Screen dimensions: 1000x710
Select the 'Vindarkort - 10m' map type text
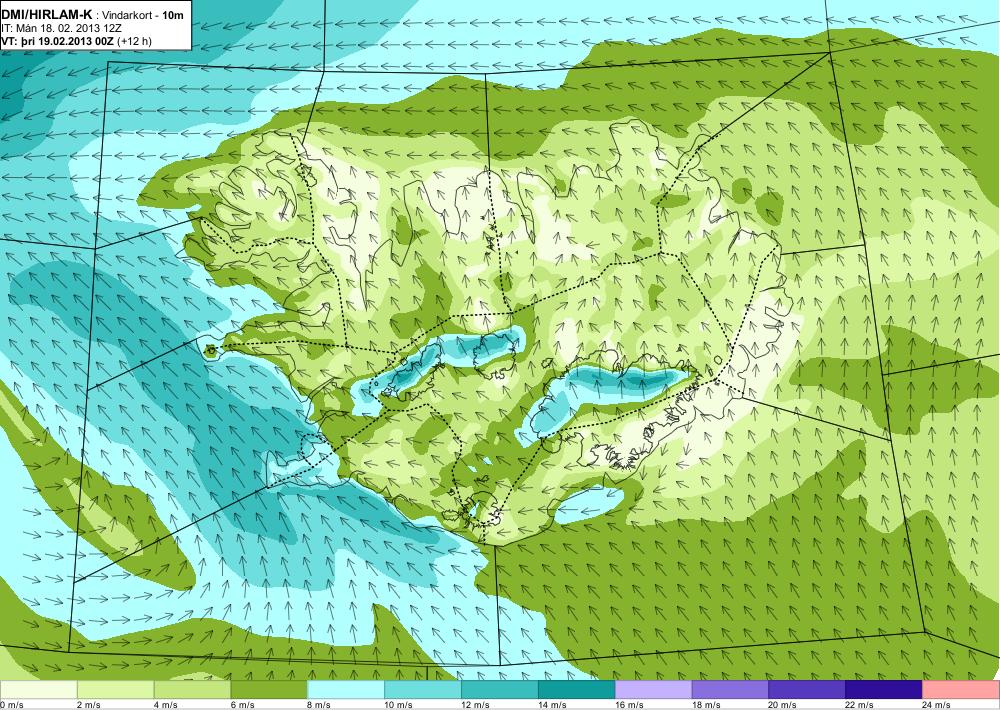click(143, 15)
